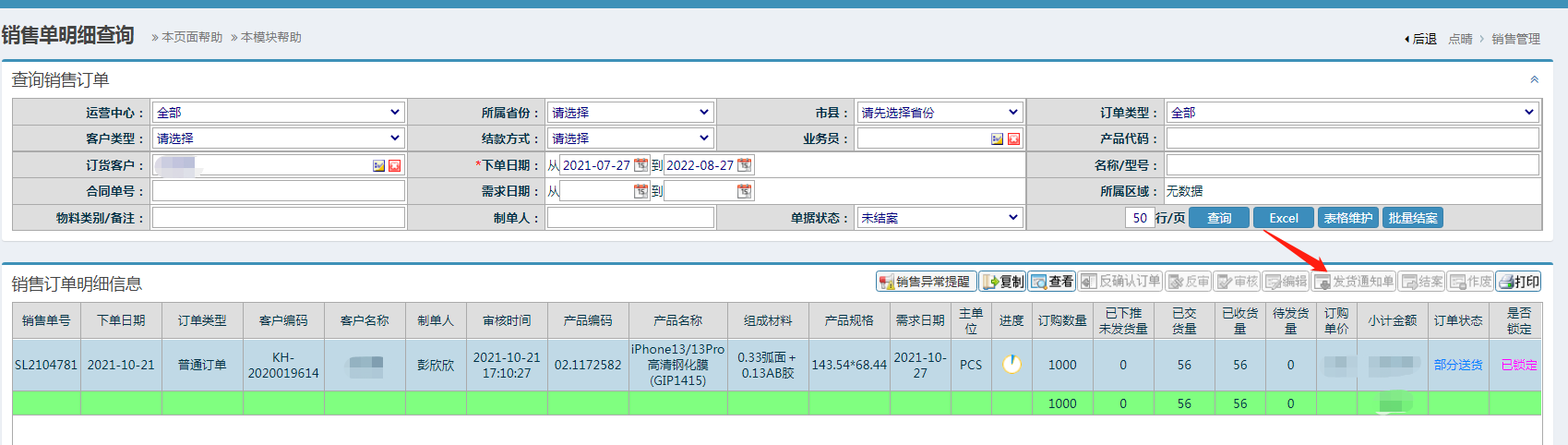Click the 反确认订单 toolbar button
The height and width of the screenshot is (445, 1568).
[1120, 282]
